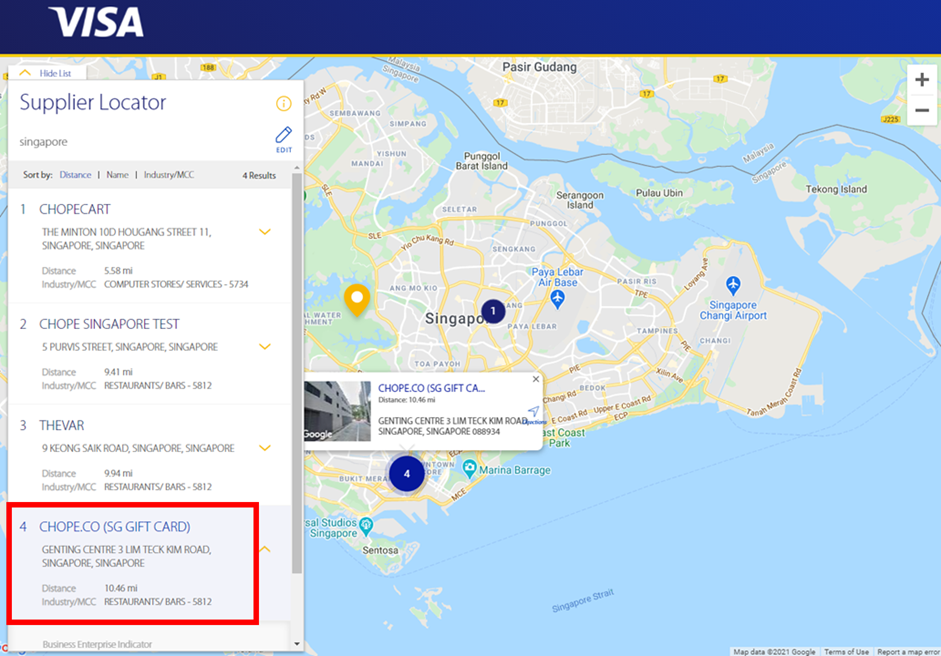Click the THE MINTON 10D HOUGANG STREET 11 address
941x656 pixels.
127,239
